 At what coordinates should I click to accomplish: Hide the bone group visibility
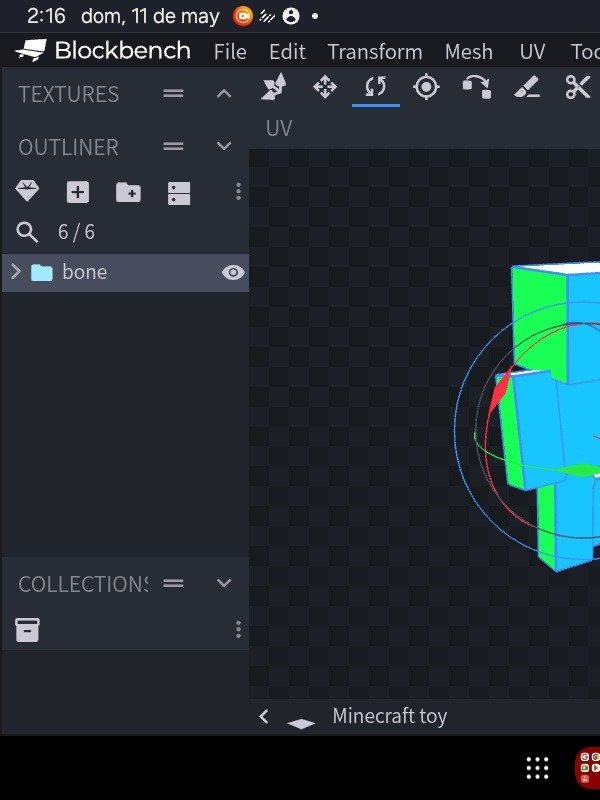(233, 272)
